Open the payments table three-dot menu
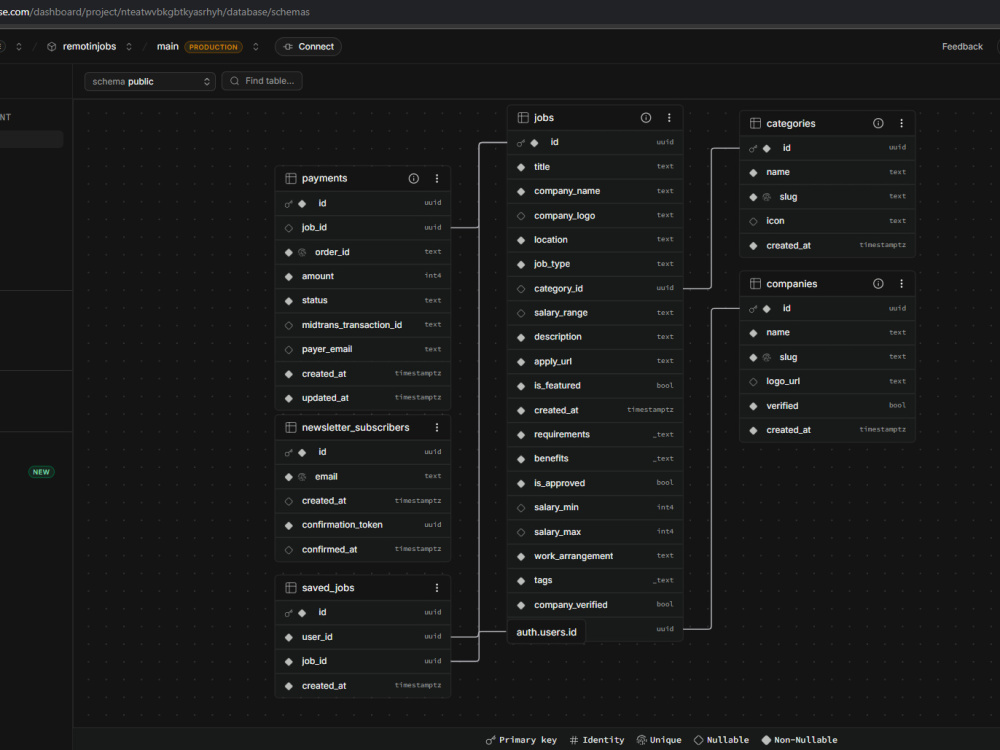Screen dimensions: 1000x750 437,179
